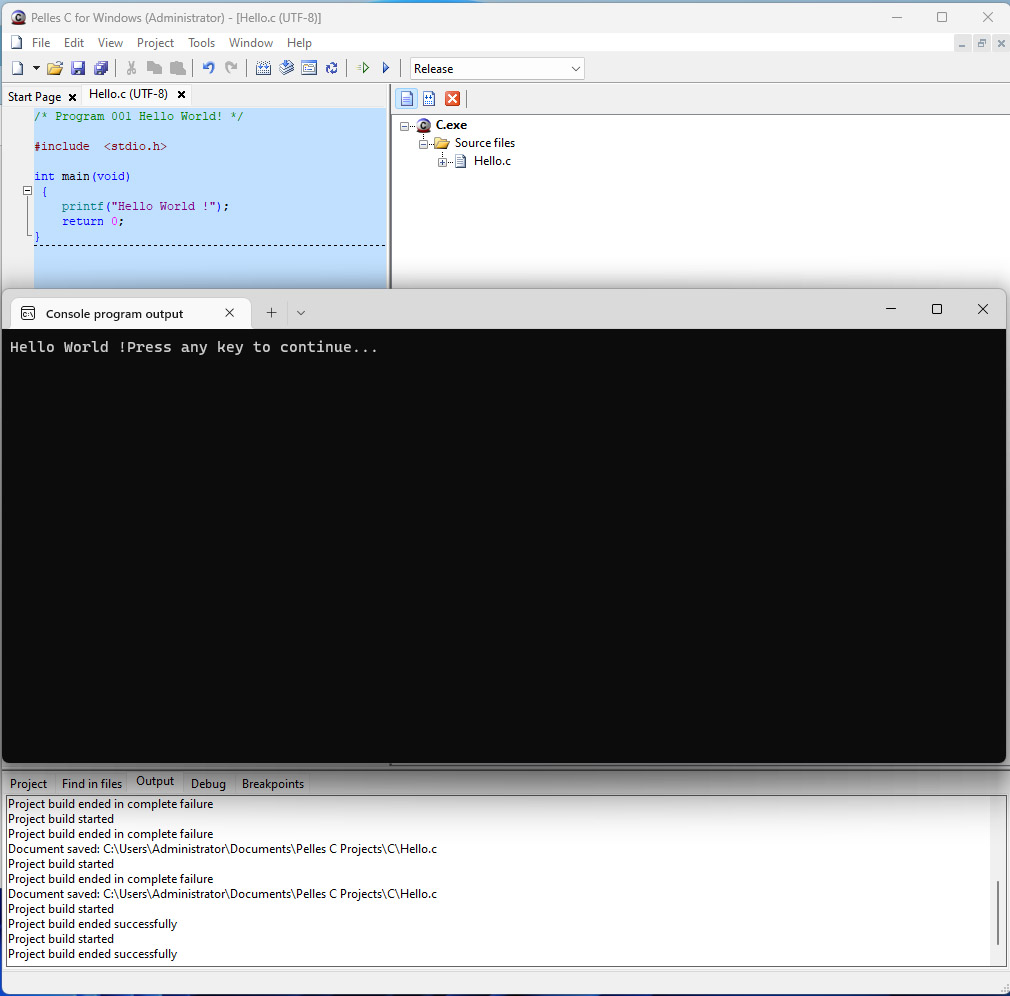
Task: Undo the last edit via toolbar arrow
Action: point(208,68)
